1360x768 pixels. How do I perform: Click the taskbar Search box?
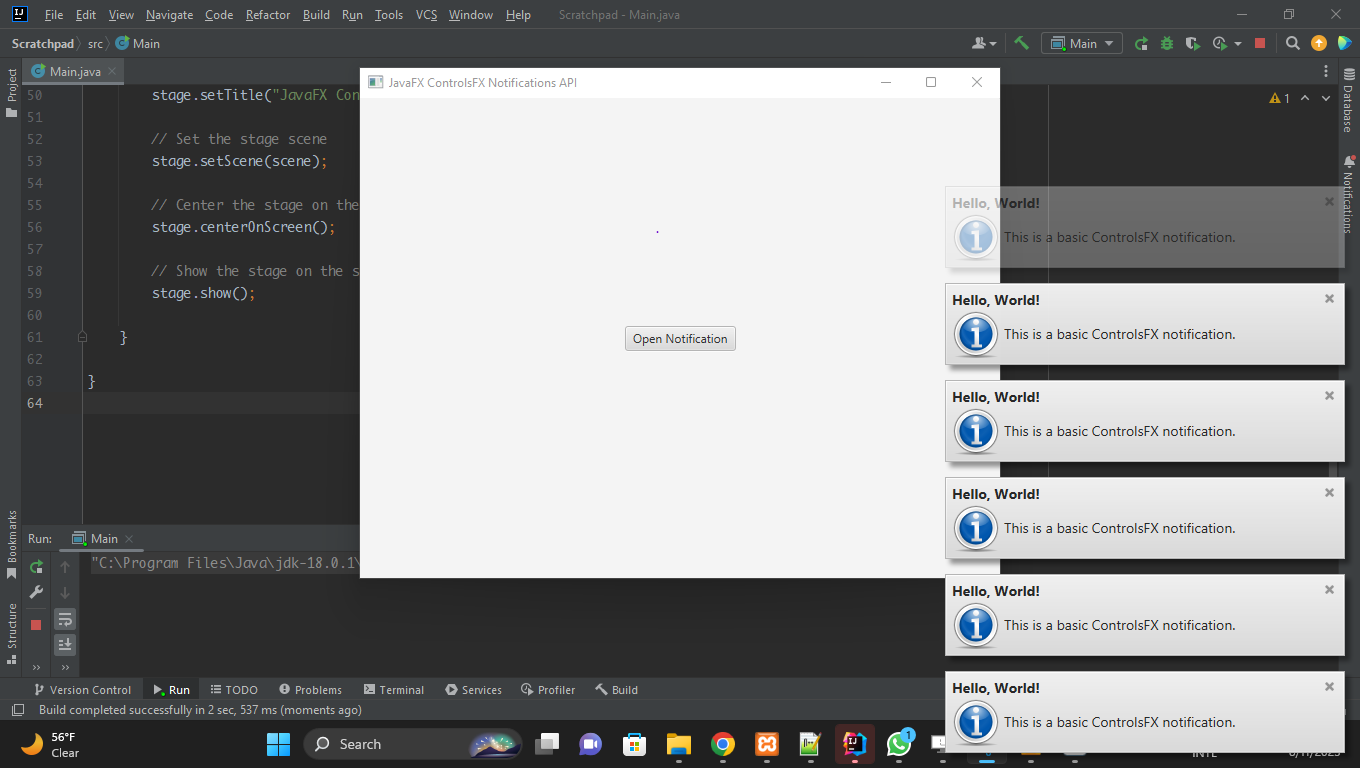412,744
